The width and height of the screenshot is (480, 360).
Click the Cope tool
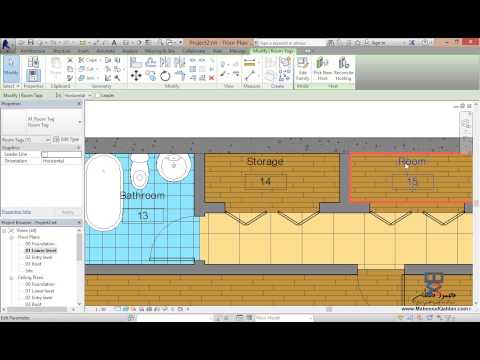(88, 60)
